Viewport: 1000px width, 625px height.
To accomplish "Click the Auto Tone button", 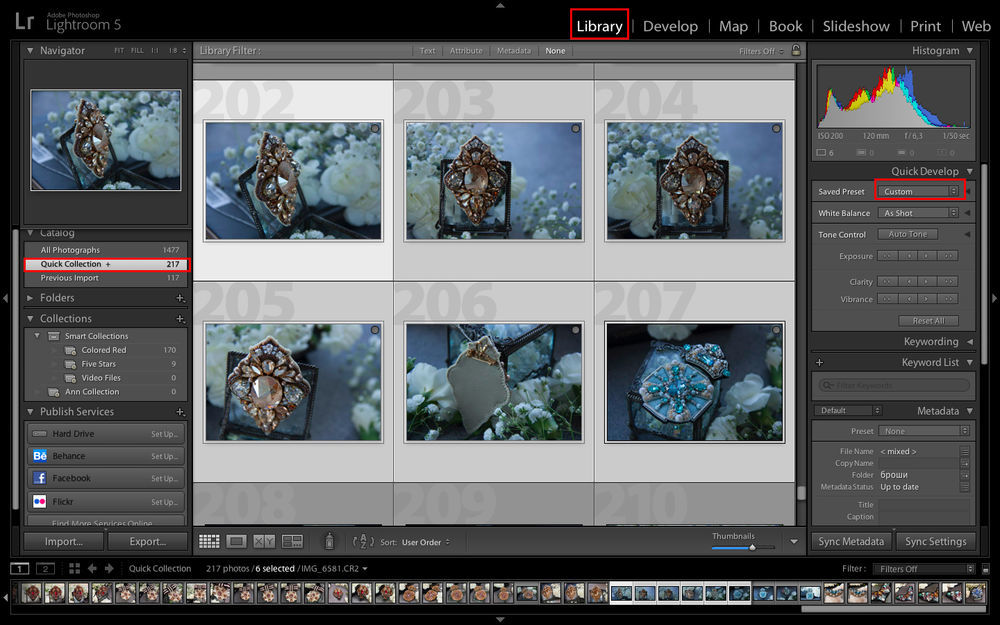I will [x=908, y=234].
